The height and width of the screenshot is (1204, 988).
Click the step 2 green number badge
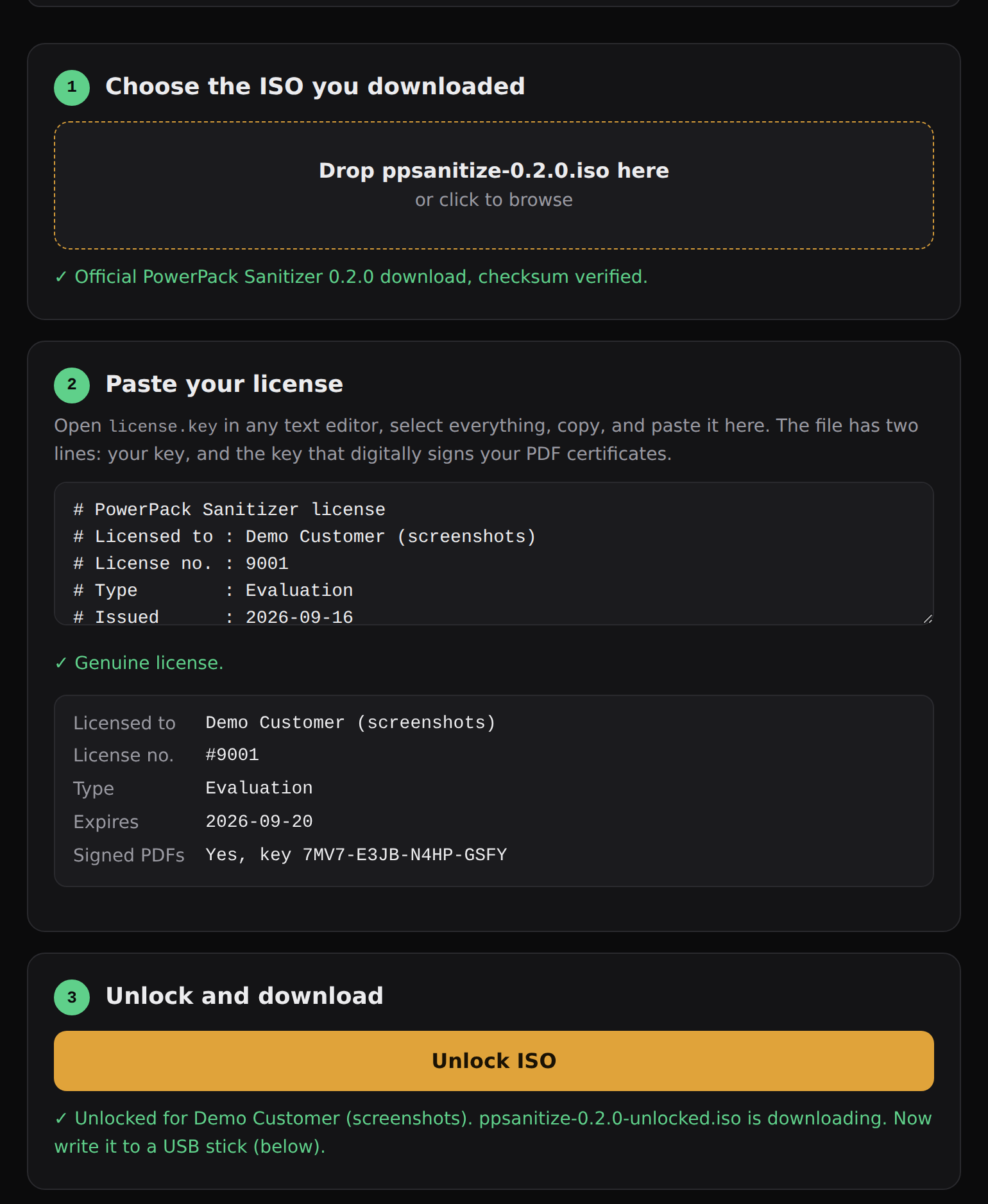click(x=72, y=385)
